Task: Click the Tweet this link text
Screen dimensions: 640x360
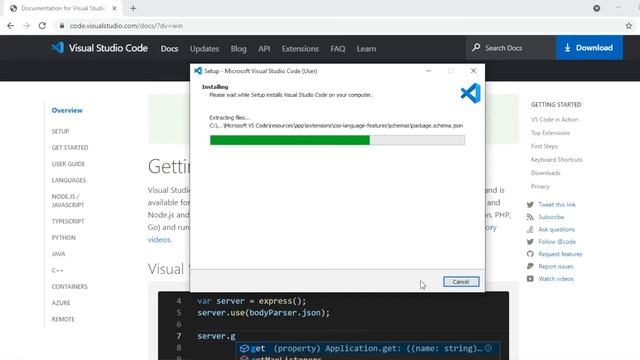Action: (557, 204)
